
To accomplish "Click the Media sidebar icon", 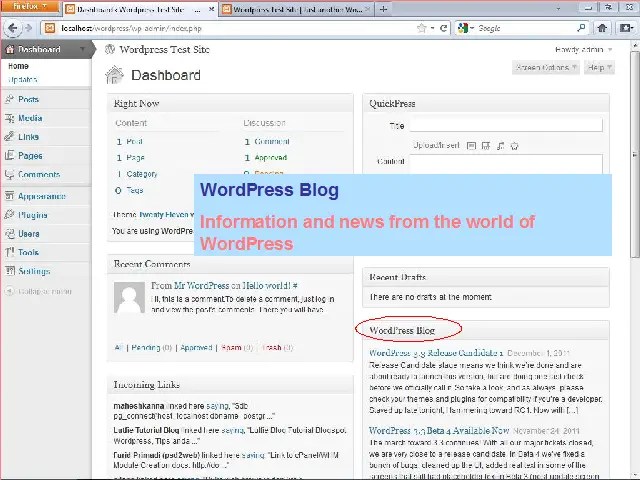I will coord(9,118).
